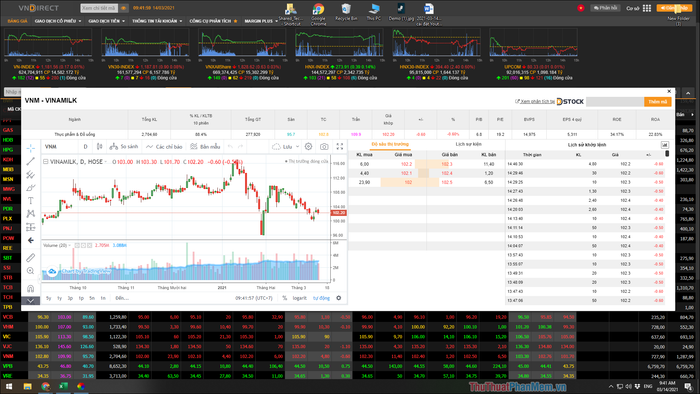
Task: Open the Các chỉ báo indicators button
Action: [x=164, y=146]
